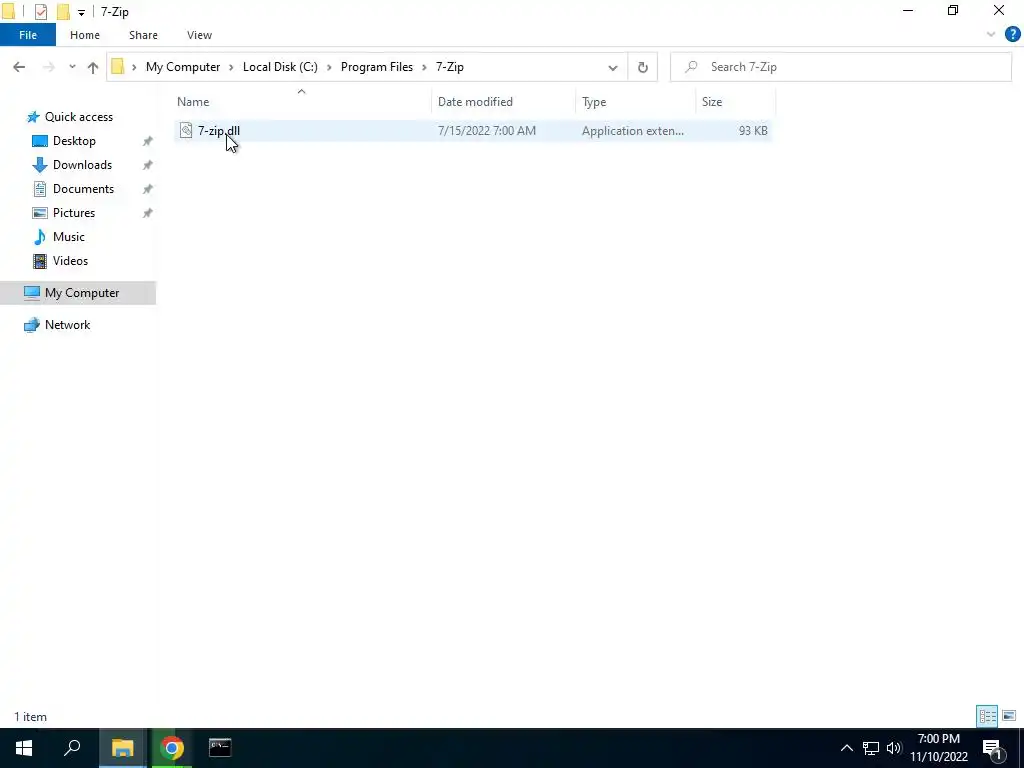This screenshot has height=768, width=1024.
Task: Switch to the Share ribbon tab
Action: (x=143, y=35)
